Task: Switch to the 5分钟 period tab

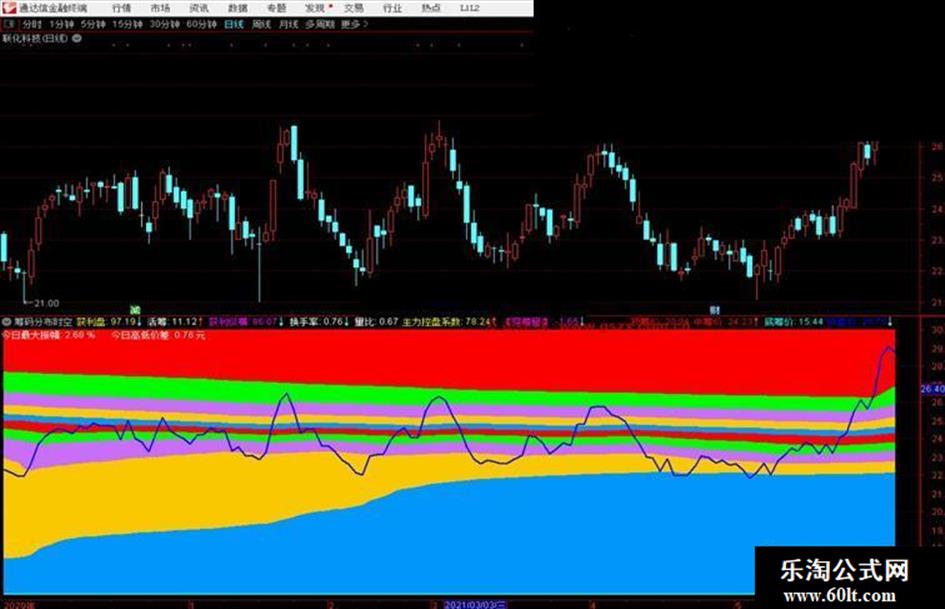Action: point(93,24)
